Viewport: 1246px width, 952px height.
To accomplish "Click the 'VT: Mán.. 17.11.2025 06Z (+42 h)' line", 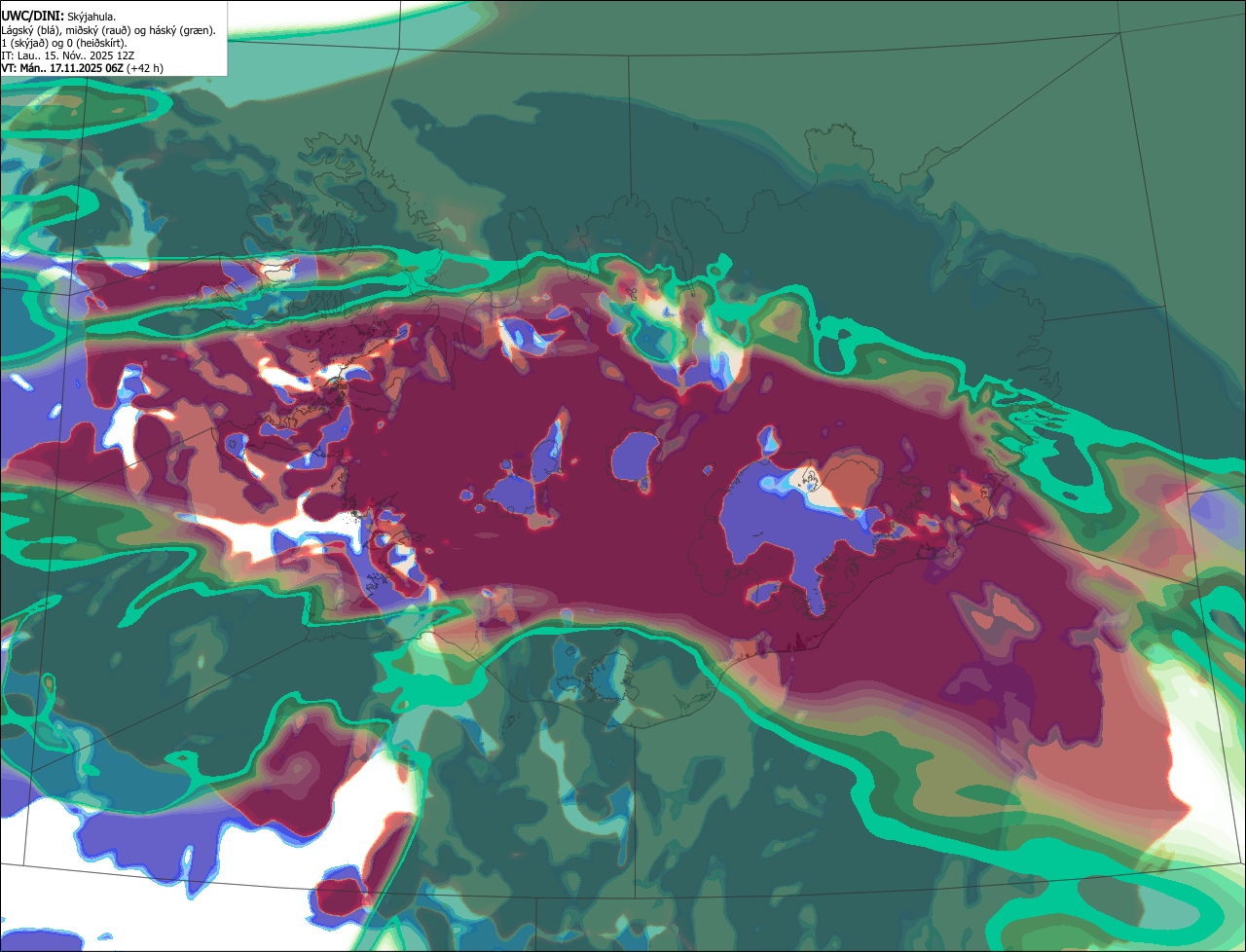I will (x=83, y=68).
